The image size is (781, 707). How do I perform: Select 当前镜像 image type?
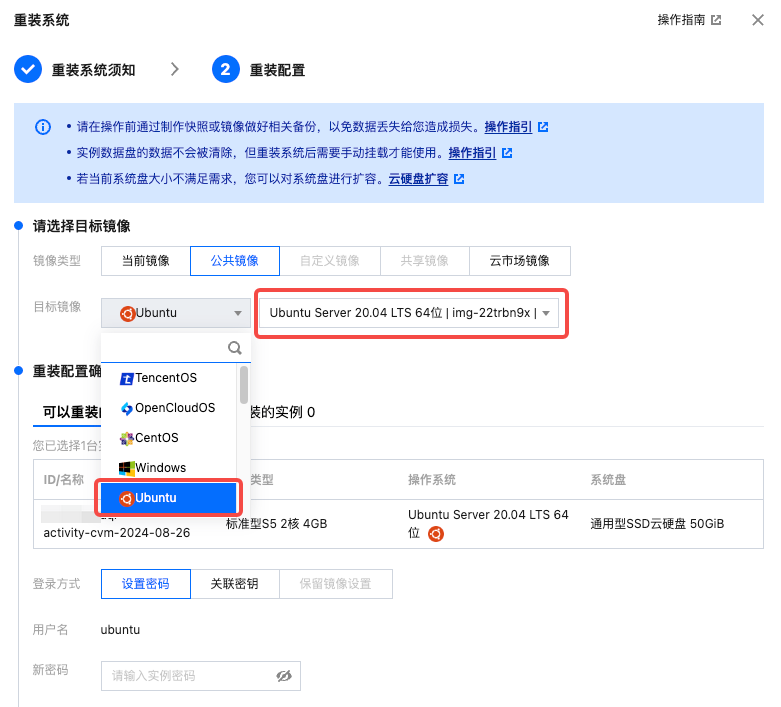[145, 261]
